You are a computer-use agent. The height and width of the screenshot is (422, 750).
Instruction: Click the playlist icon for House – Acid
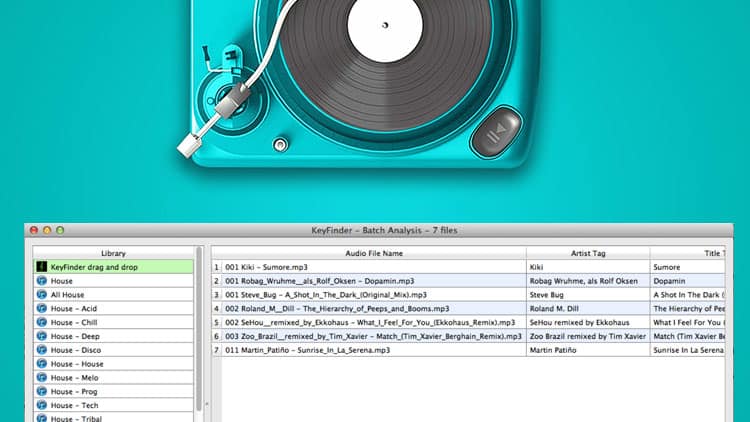point(42,309)
